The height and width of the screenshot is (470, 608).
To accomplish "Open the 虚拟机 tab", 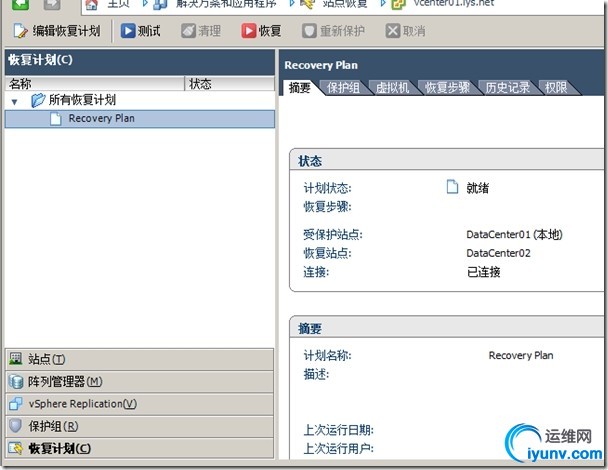I will click(392, 88).
